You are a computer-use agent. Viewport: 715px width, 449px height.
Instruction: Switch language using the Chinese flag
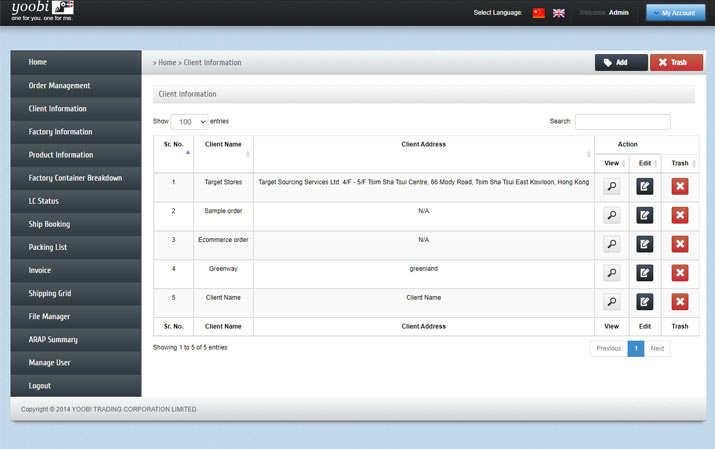(x=539, y=13)
